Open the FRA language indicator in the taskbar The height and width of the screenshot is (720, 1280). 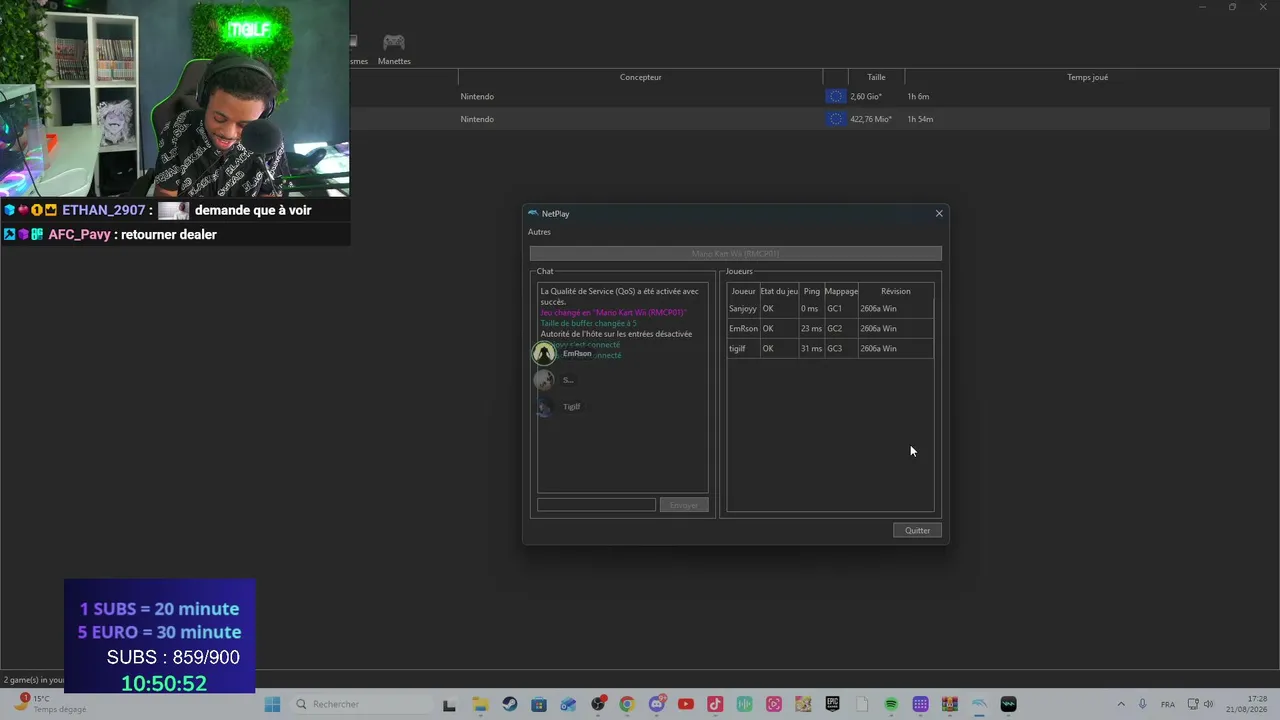[1168, 704]
